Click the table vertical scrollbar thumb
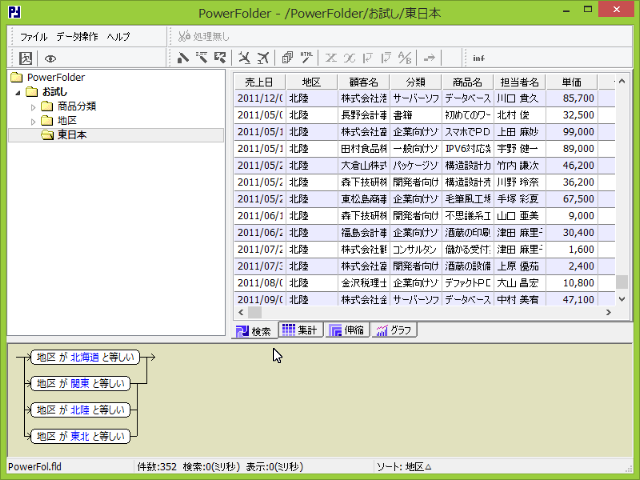Screen dimensions: 640x480 [x=622, y=282]
